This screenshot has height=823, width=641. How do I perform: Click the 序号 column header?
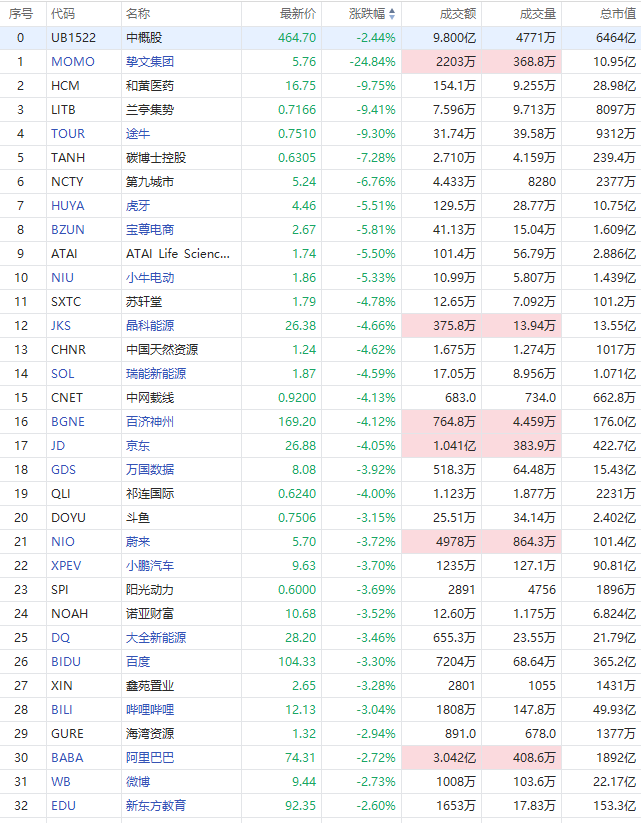pos(20,14)
